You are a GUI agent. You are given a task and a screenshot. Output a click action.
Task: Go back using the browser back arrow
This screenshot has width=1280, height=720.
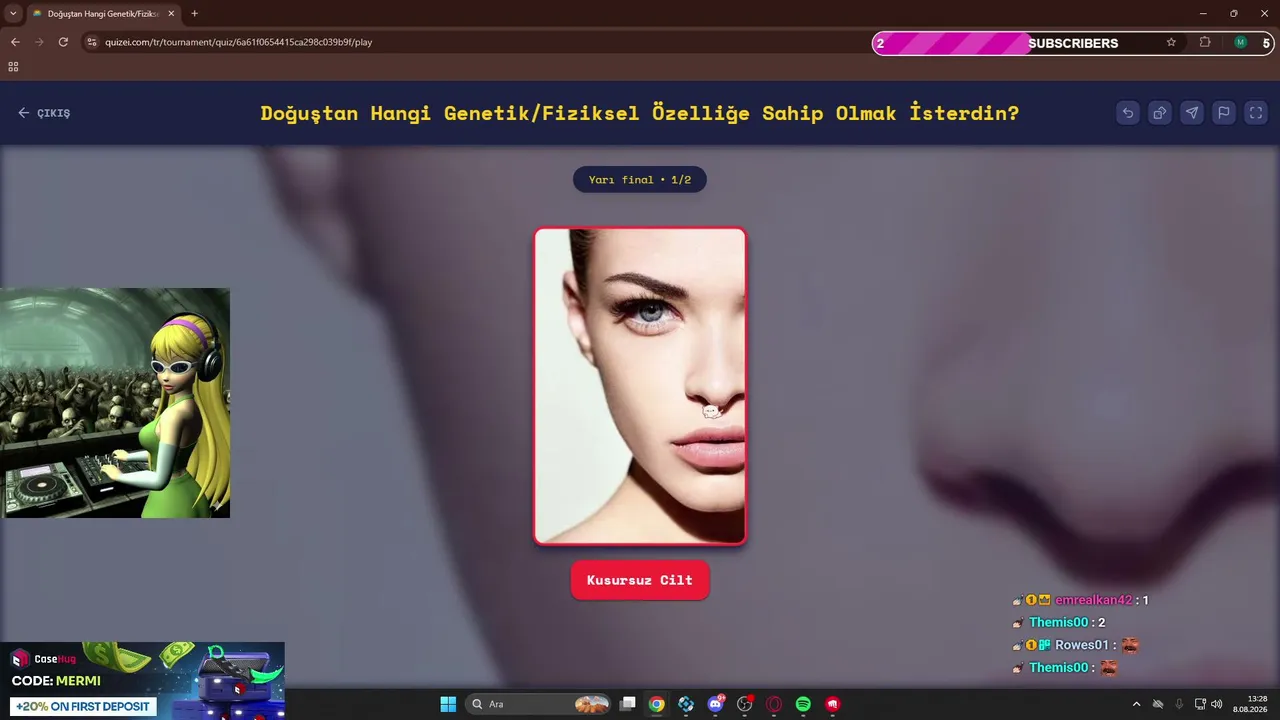15,42
